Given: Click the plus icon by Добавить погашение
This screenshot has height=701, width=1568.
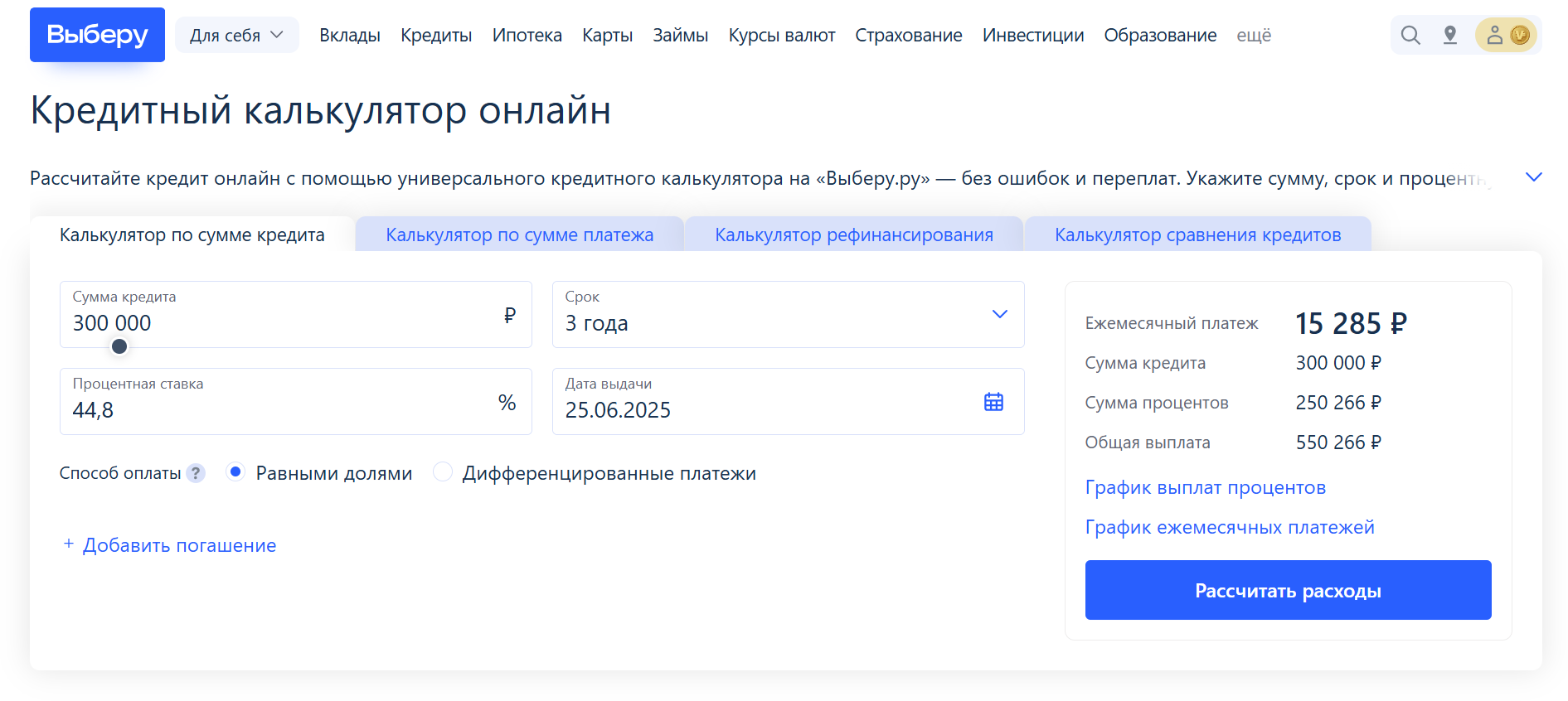Looking at the screenshot, I should [x=69, y=544].
